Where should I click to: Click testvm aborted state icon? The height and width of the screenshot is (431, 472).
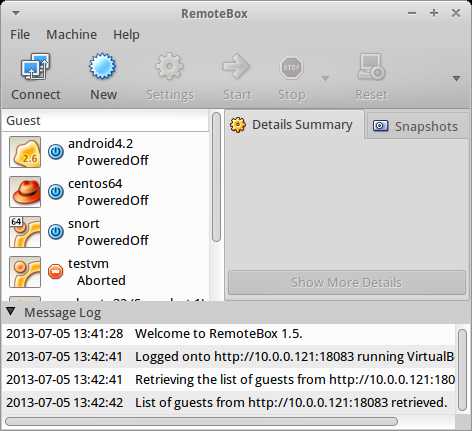click(56, 271)
